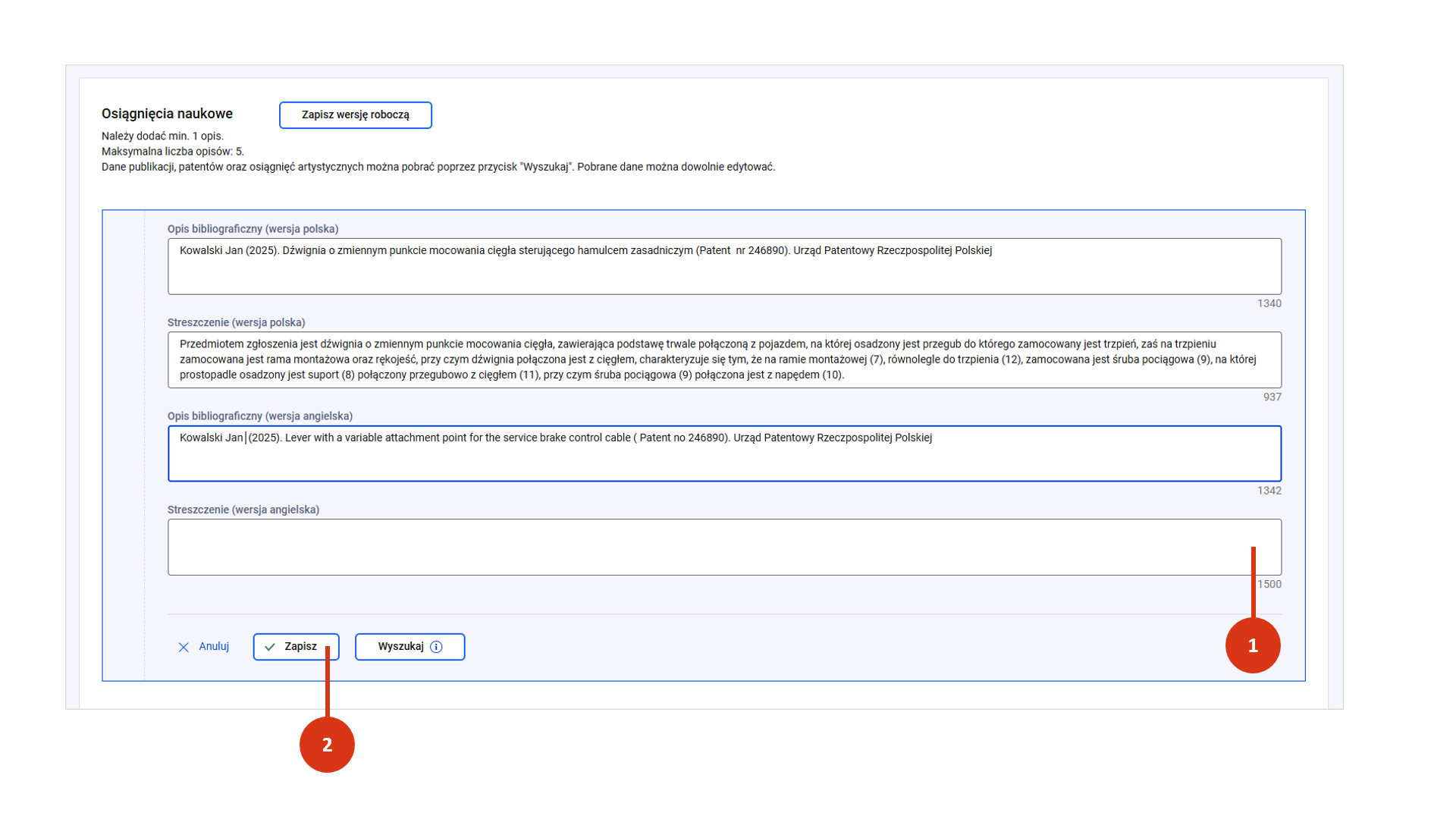1456x819 pixels.
Task: Click the info icon next to Wyszukaj
Action: 436,647
